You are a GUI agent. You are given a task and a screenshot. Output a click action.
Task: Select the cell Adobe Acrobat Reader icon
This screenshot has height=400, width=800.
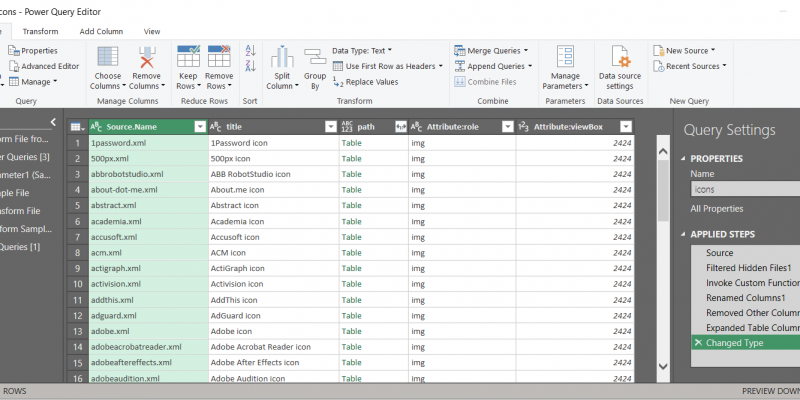point(273,347)
